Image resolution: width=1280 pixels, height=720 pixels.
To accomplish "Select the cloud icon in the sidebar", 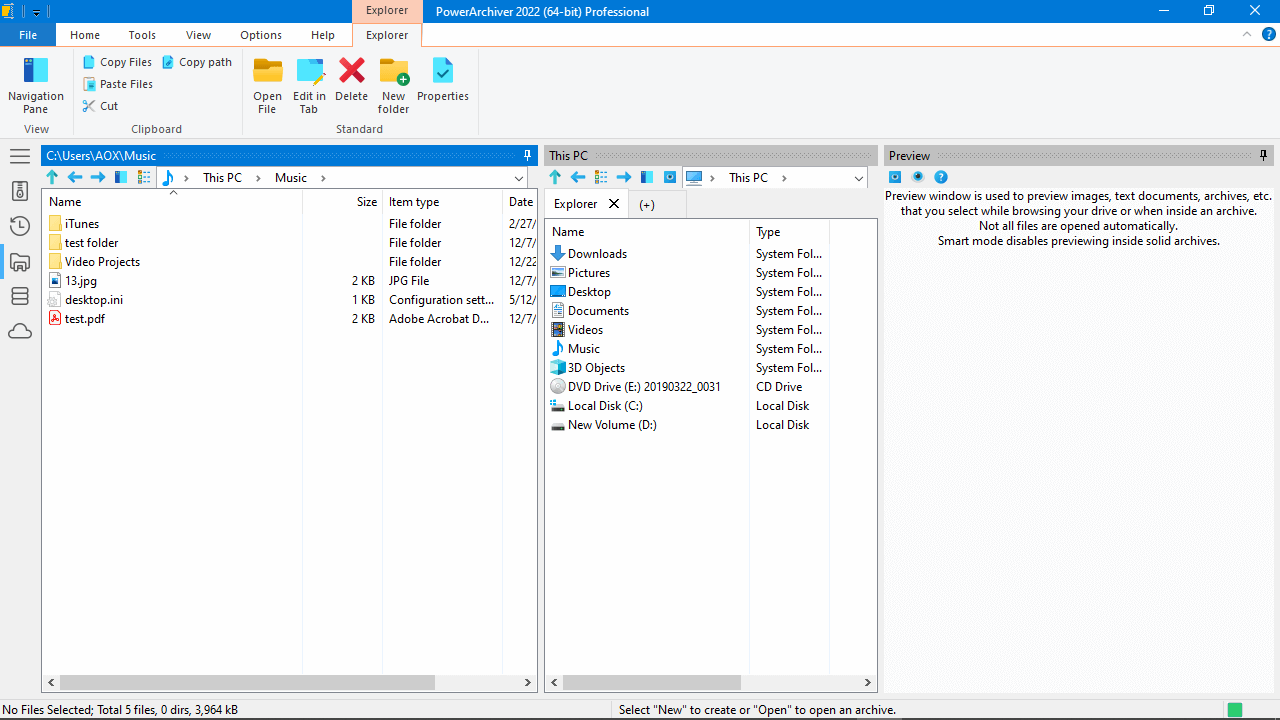I will point(19,331).
